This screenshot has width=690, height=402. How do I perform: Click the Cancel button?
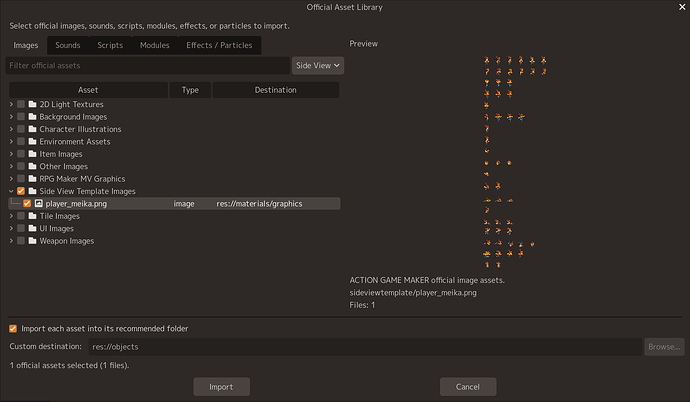pos(468,387)
